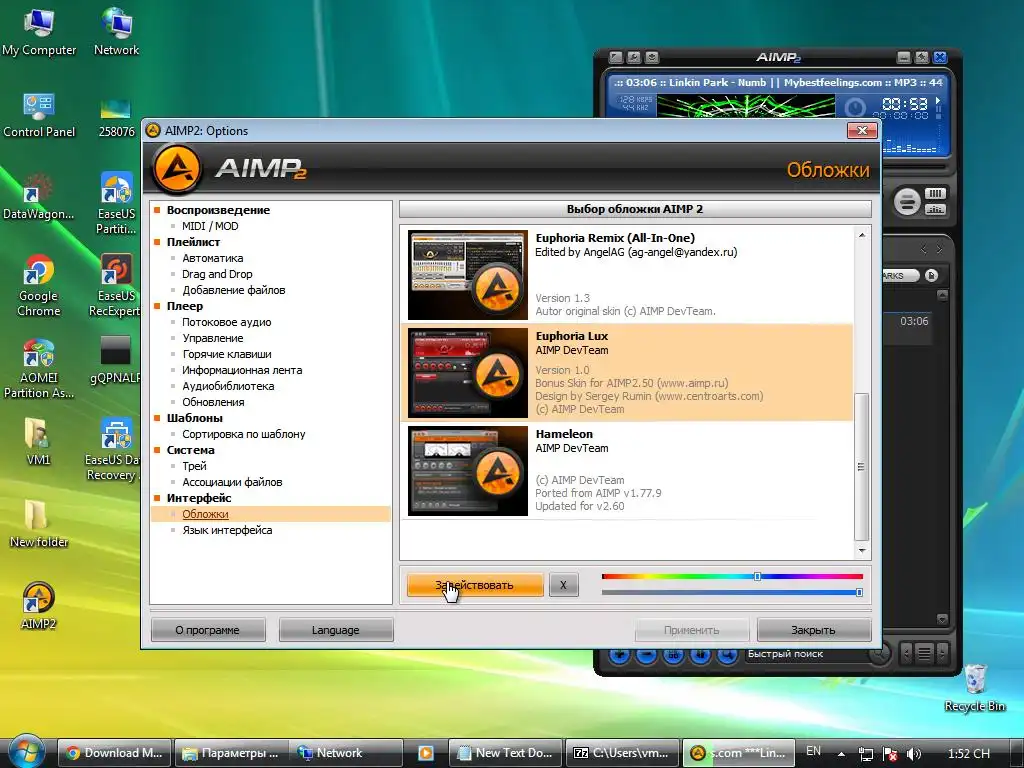
Task: Open the AIMP player main menu icon
Action: (x=616, y=57)
